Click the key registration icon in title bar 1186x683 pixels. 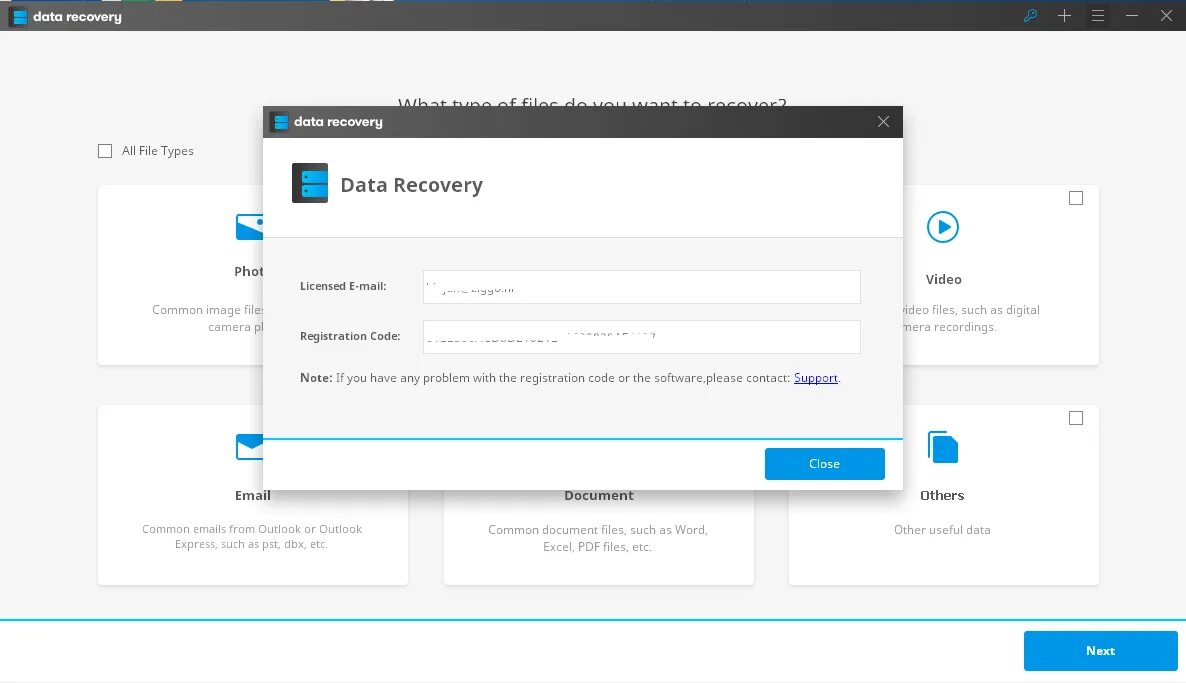click(x=1029, y=15)
